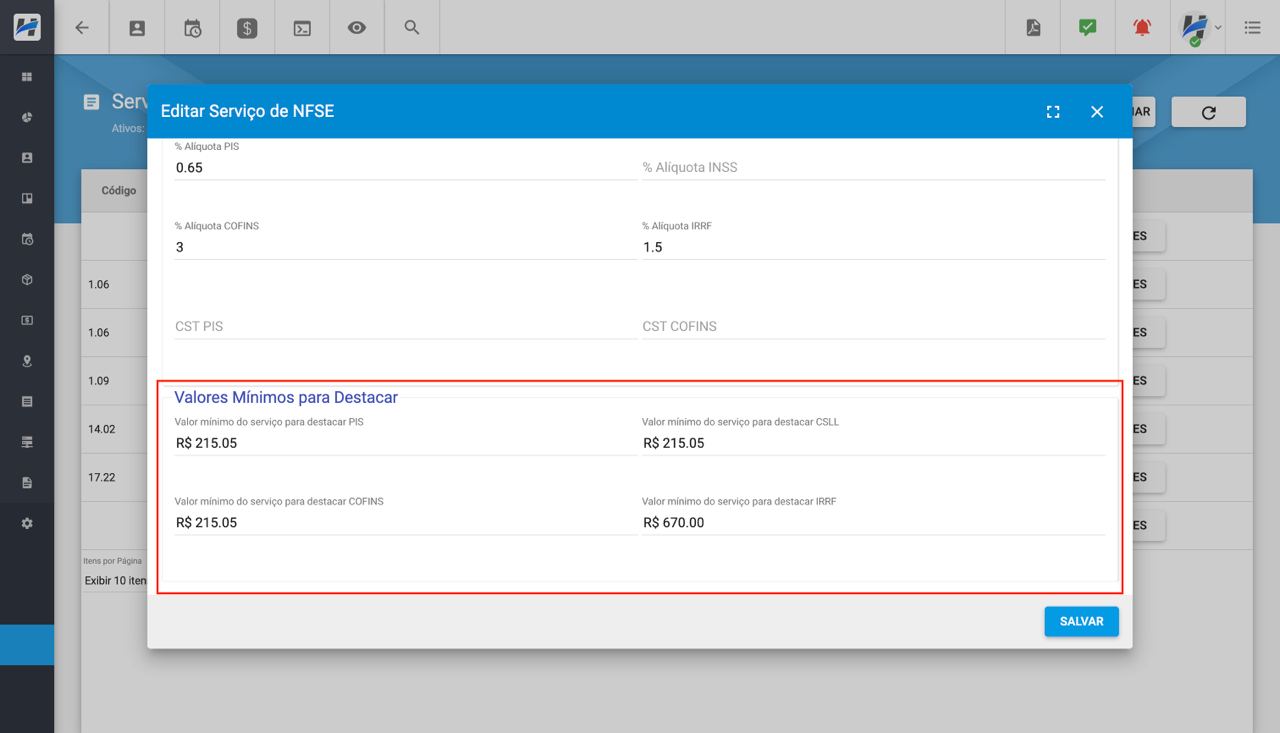Select the 1.09 code cell

click(x=98, y=381)
